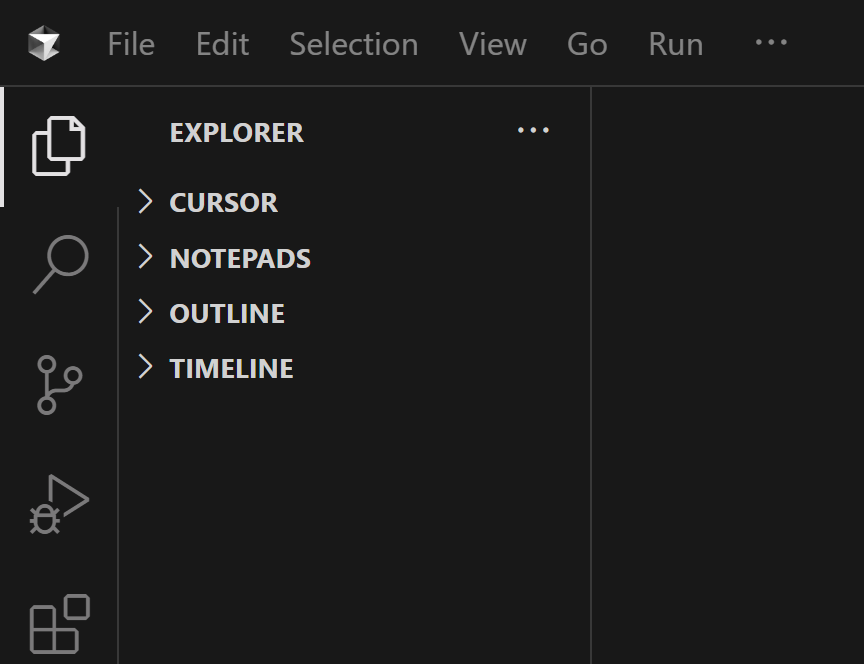Open the Go menu
The width and height of the screenshot is (864, 664).
click(586, 44)
